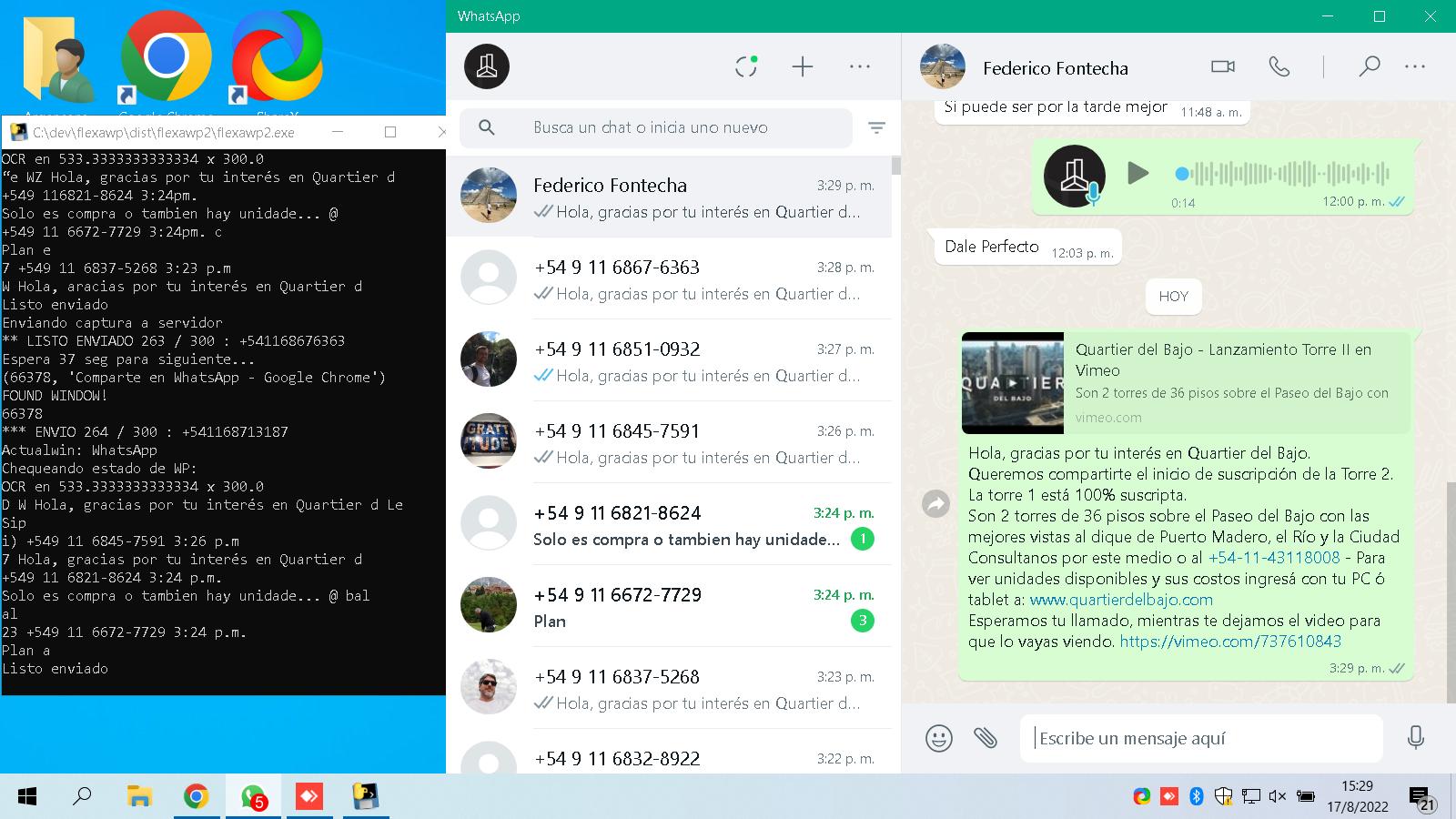1456x819 pixels.
Task: Focus the 'Escribe un mensaje aquí' field
Action: [1201, 738]
